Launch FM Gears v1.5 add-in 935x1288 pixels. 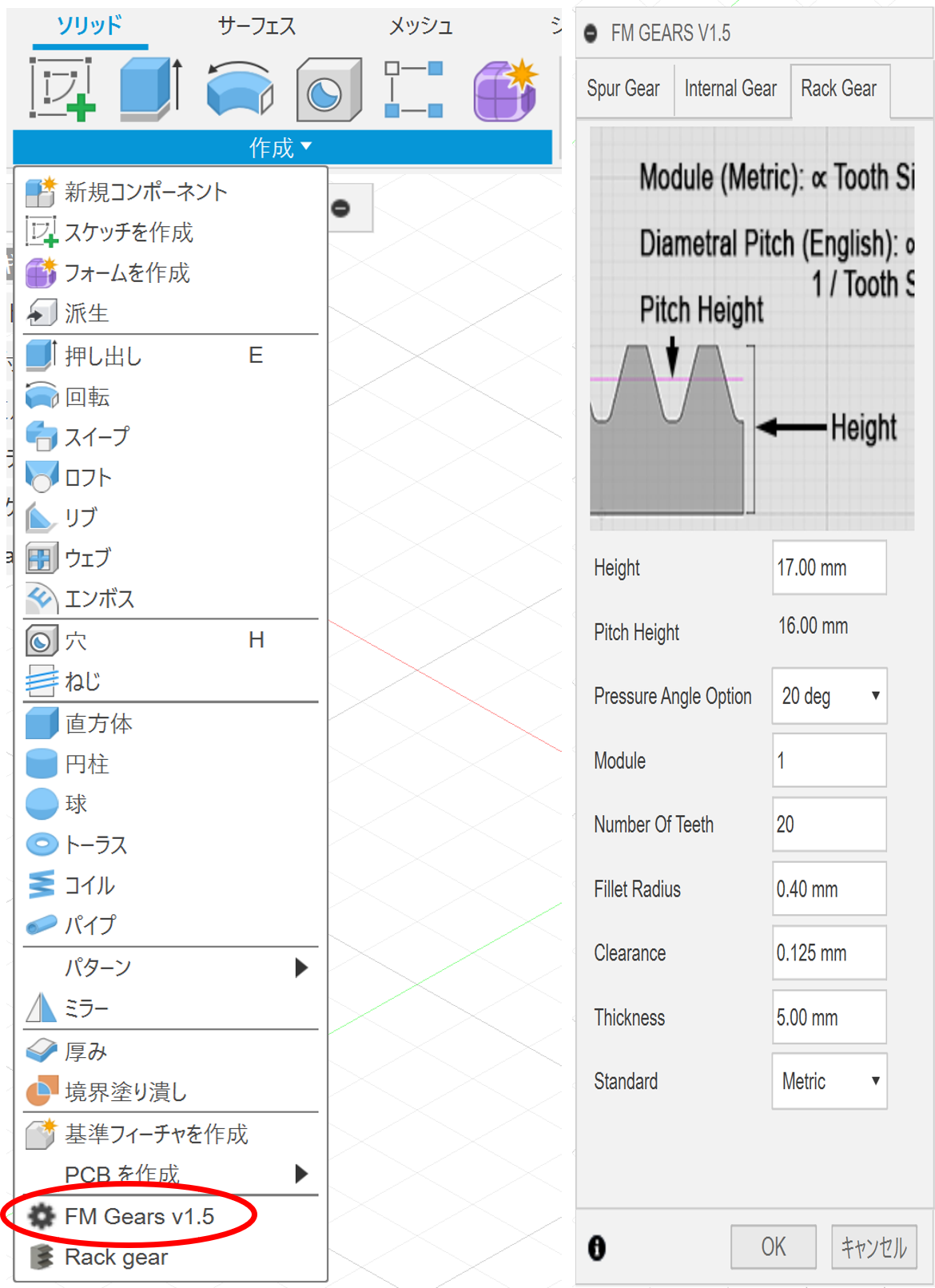[x=171, y=1216]
